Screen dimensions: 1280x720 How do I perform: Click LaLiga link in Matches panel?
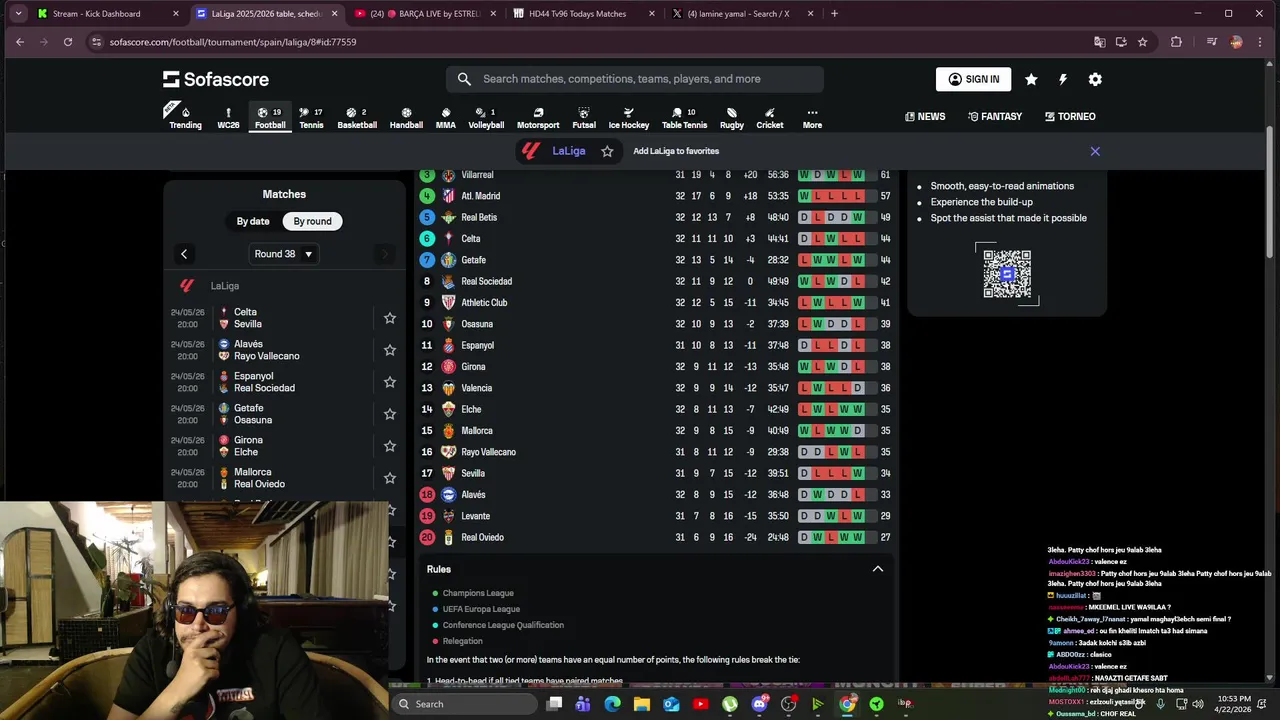224,286
